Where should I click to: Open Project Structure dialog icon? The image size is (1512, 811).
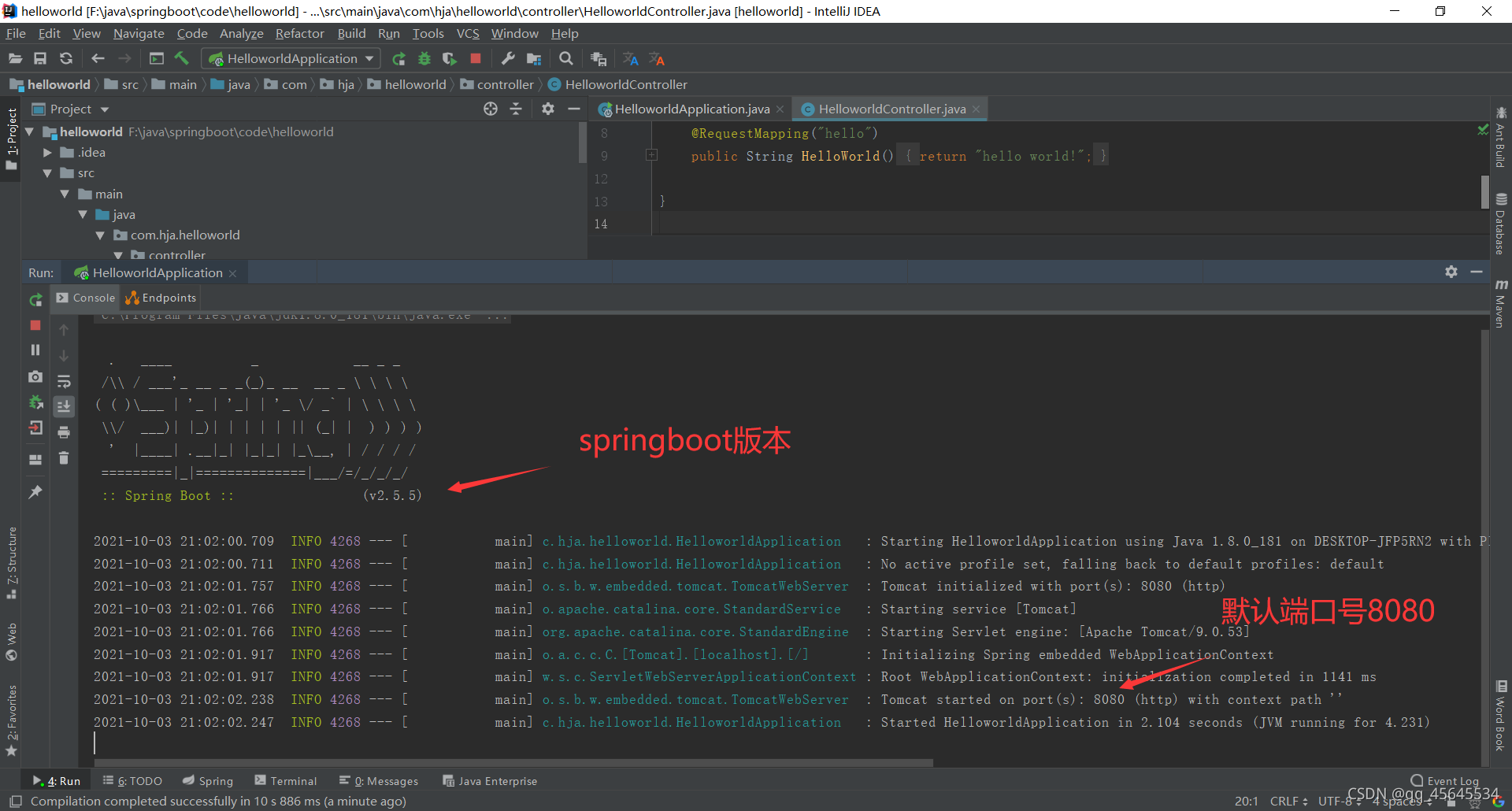coord(534,59)
